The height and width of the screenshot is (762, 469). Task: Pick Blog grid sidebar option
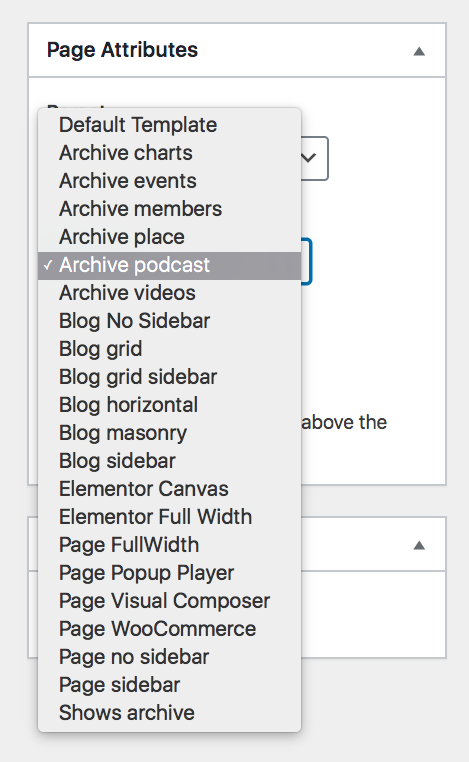(169, 377)
